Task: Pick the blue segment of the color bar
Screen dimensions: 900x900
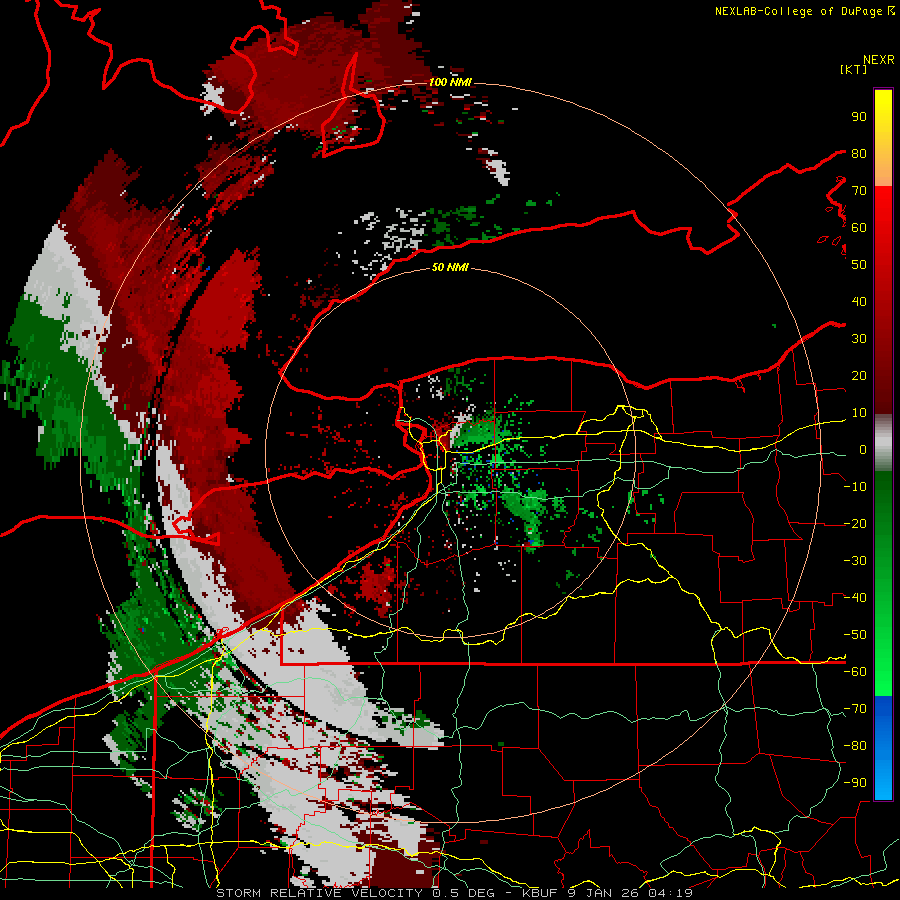Action: click(883, 747)
